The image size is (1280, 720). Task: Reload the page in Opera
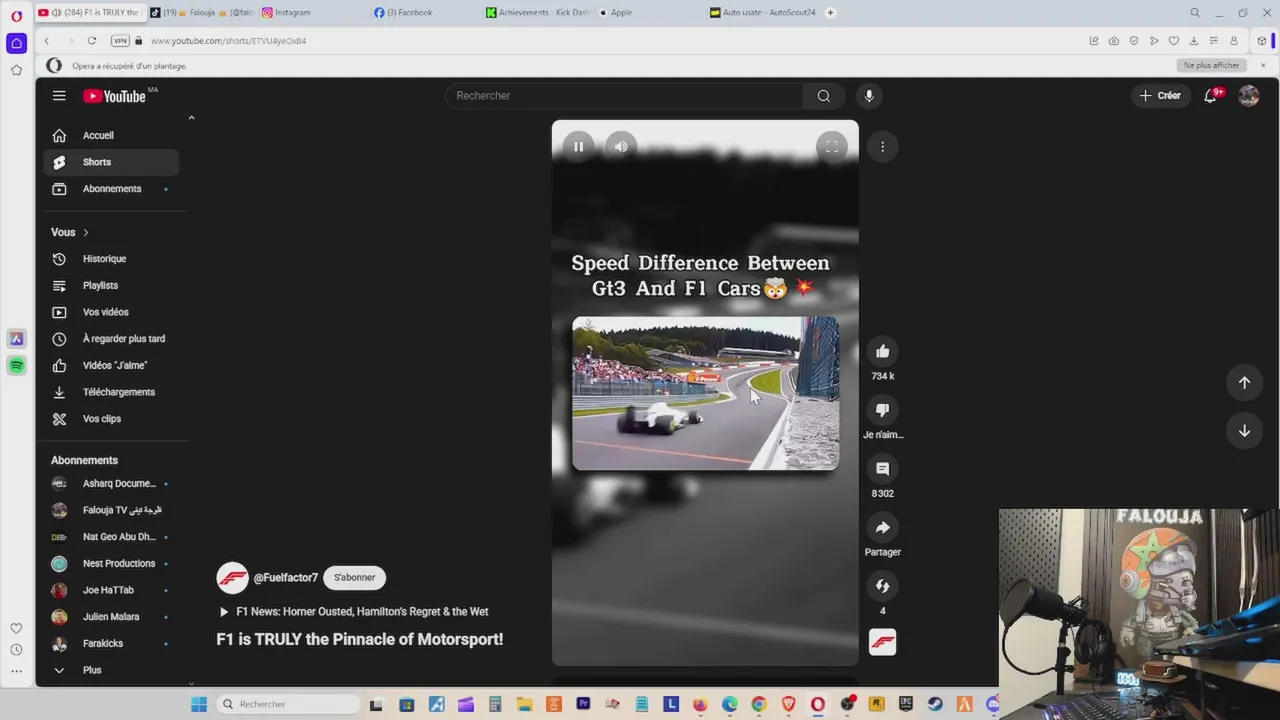click(91, 41)
